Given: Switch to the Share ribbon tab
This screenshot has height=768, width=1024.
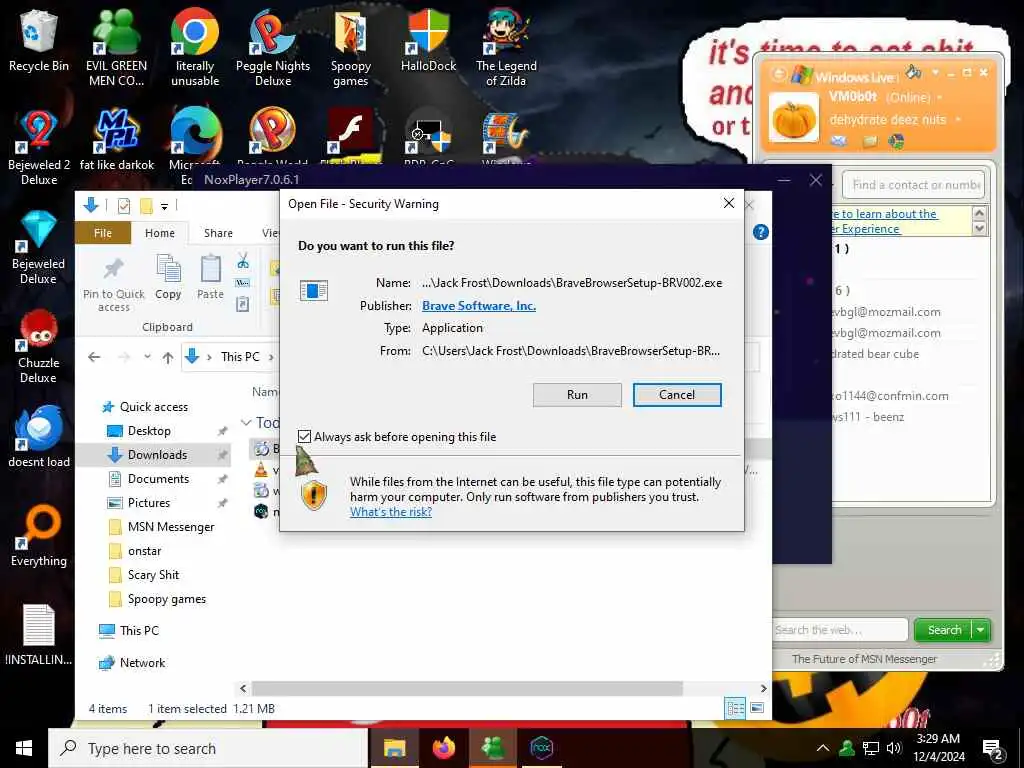Looking at the screenshot, I should tap(218, 233).
